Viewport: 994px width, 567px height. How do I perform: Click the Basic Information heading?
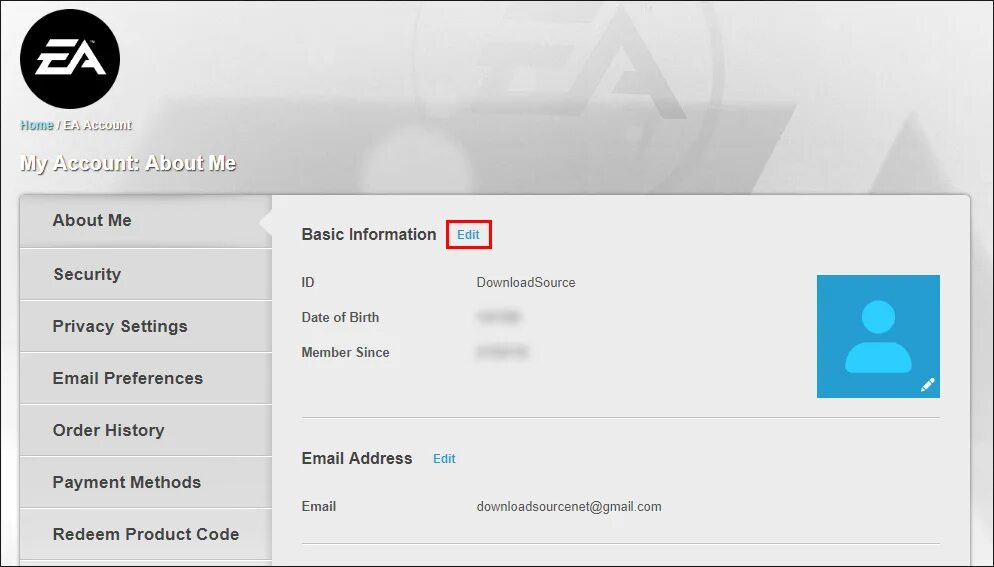[x=369, y=235]
